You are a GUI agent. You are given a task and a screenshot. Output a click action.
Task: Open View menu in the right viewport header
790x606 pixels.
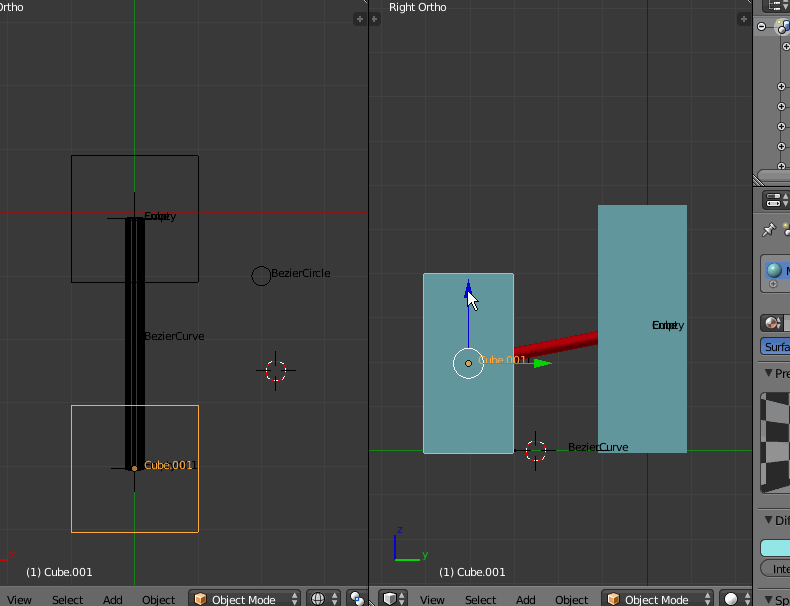[432, 599]
